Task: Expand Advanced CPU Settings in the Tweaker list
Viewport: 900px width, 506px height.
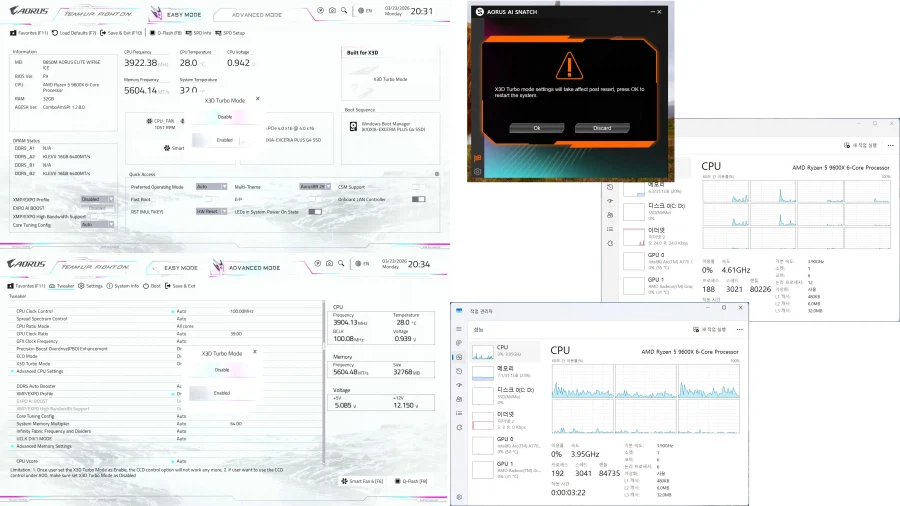Action: point(40,371)
